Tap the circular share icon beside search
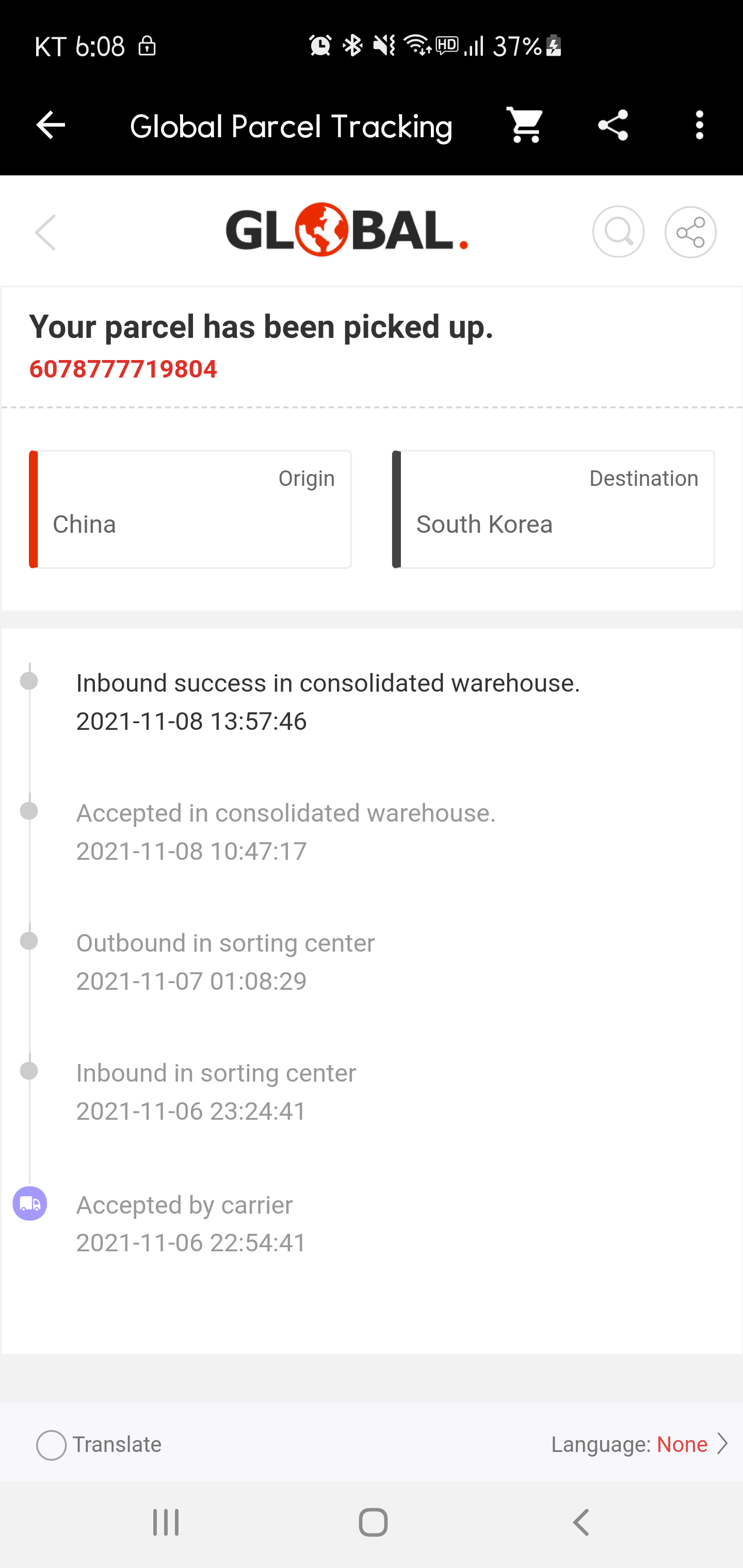Screen dimensions: 743x1568 pos(690,232)
